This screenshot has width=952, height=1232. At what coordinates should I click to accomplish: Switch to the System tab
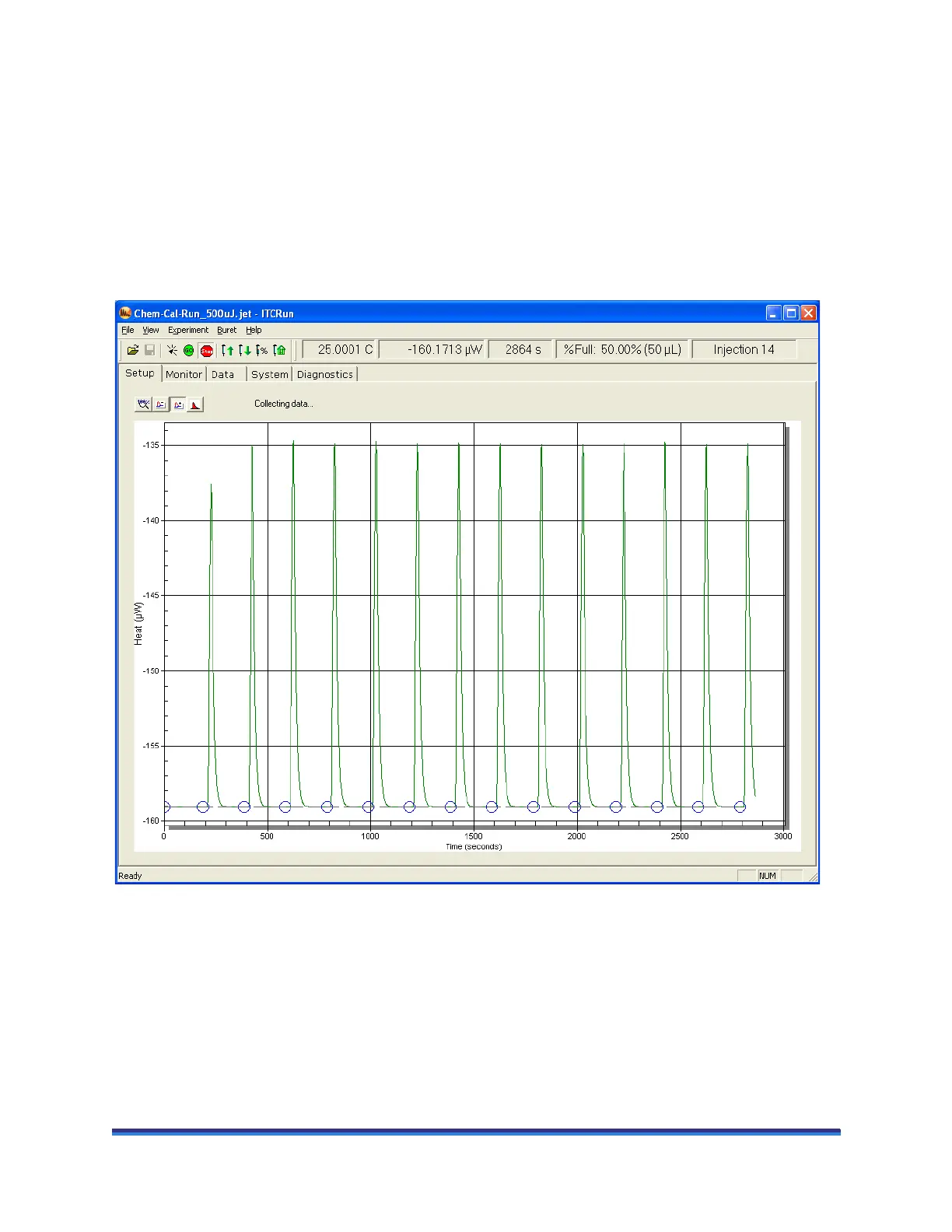(270, 375)
